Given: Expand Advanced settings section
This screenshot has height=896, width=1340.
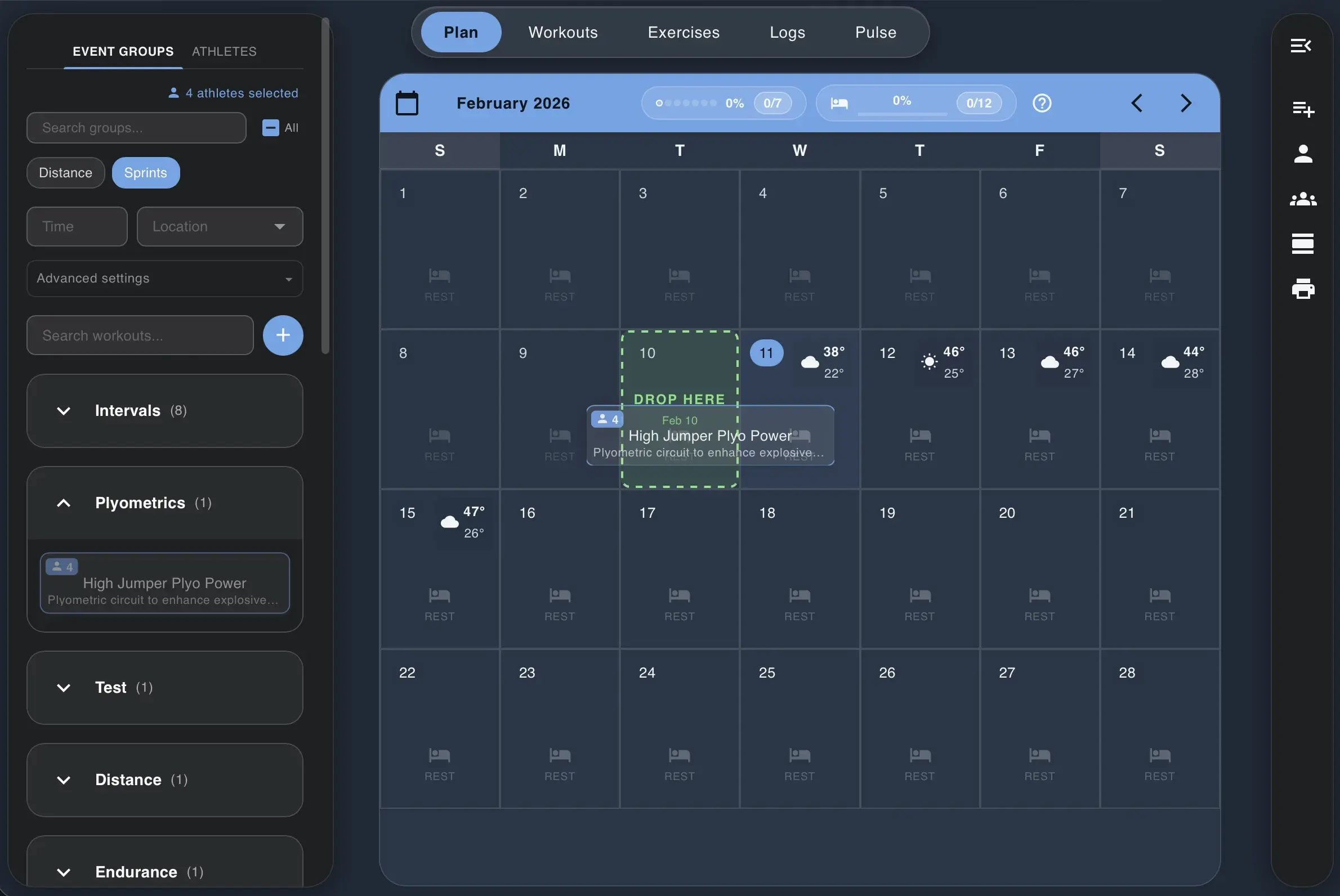Looking at the screenshot, I should [164, 278].
